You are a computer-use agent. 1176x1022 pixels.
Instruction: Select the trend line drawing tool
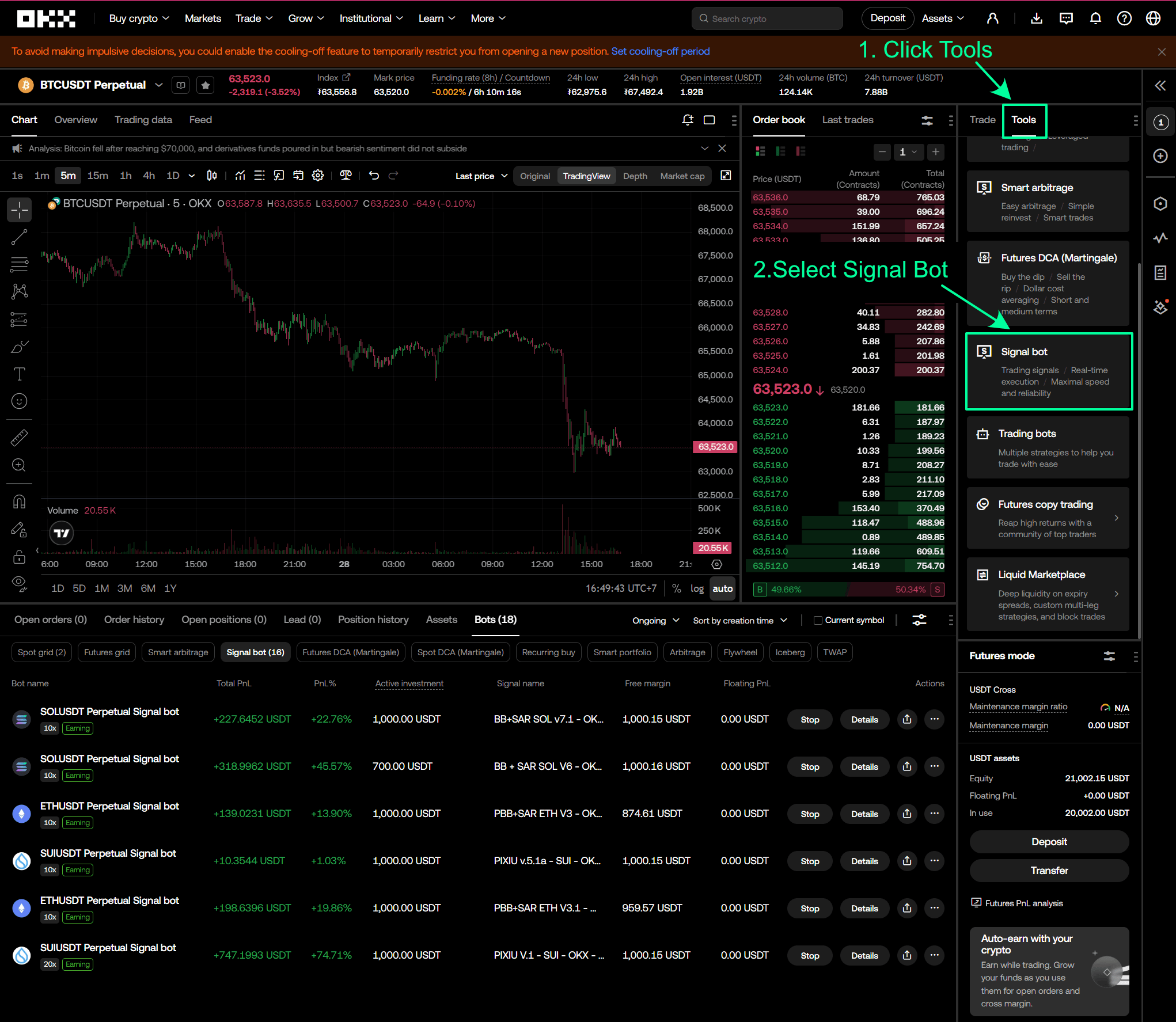click(19, 237)
